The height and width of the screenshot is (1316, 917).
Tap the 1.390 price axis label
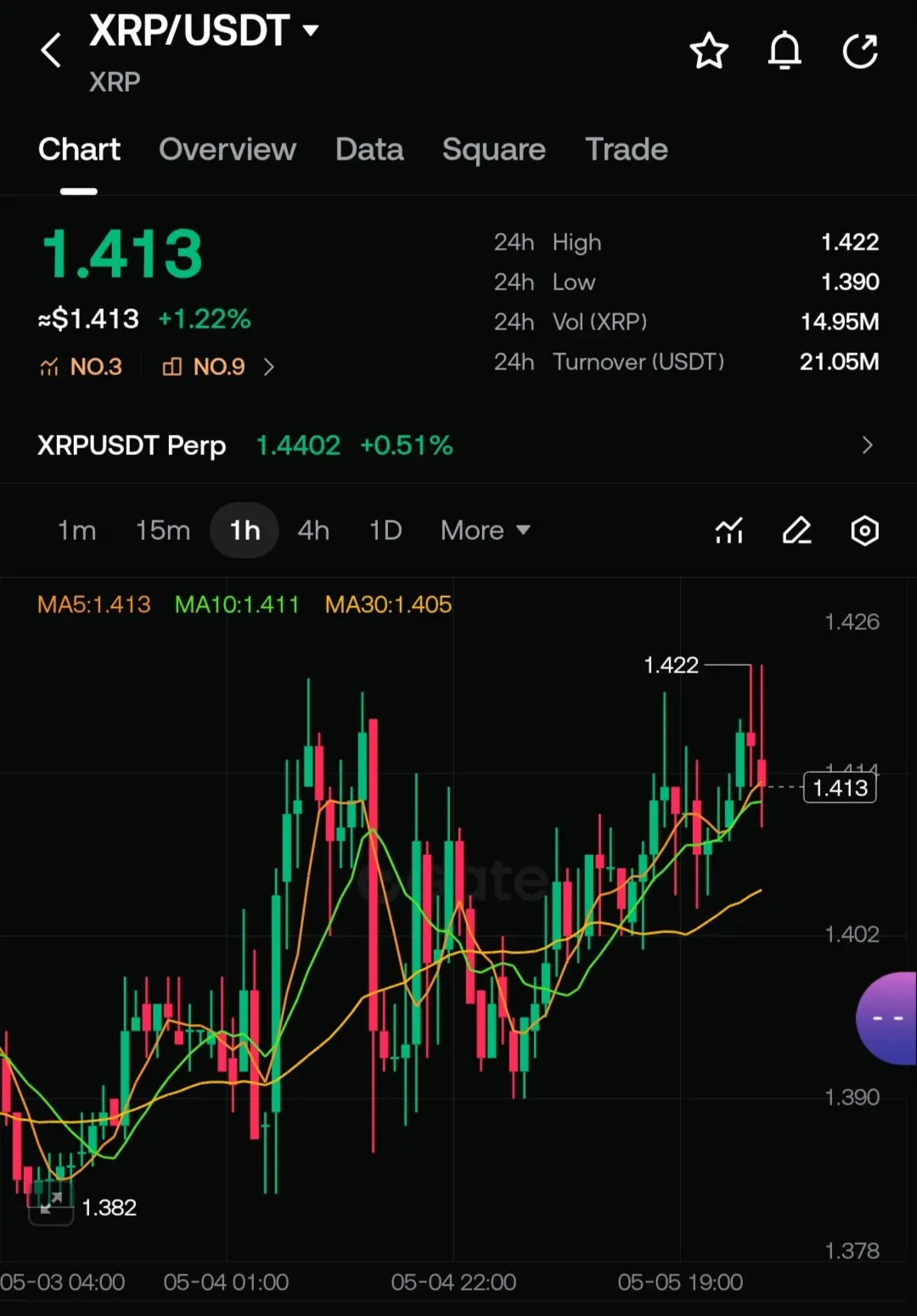[852, 1097]
